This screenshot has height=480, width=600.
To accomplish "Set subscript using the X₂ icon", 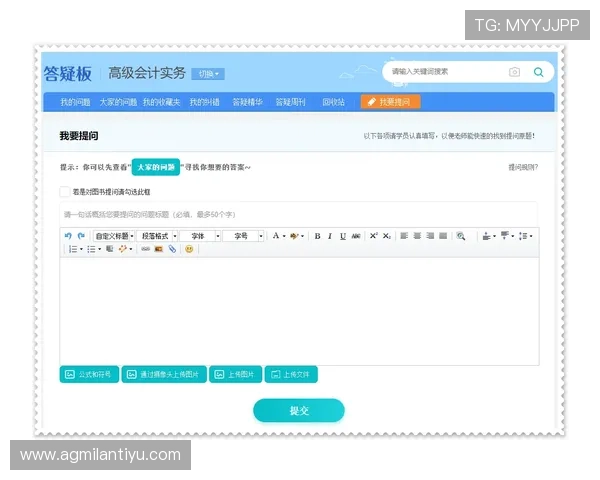I will pos(386,236).
